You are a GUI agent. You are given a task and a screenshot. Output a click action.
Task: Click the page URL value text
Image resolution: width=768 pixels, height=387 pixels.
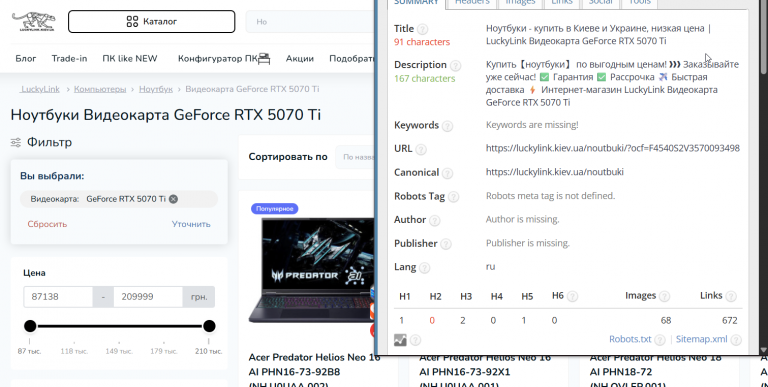pos(613,148)
